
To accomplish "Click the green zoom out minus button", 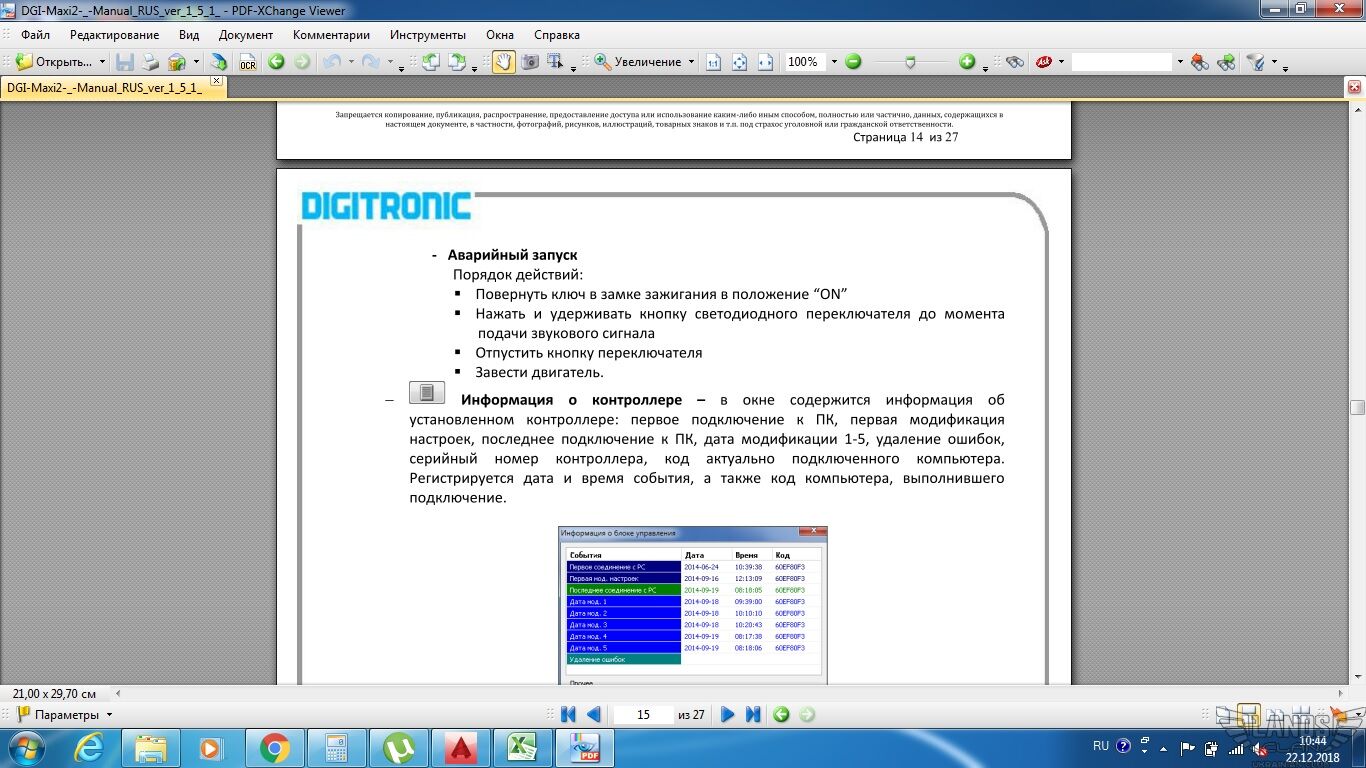I will [853, 62].
